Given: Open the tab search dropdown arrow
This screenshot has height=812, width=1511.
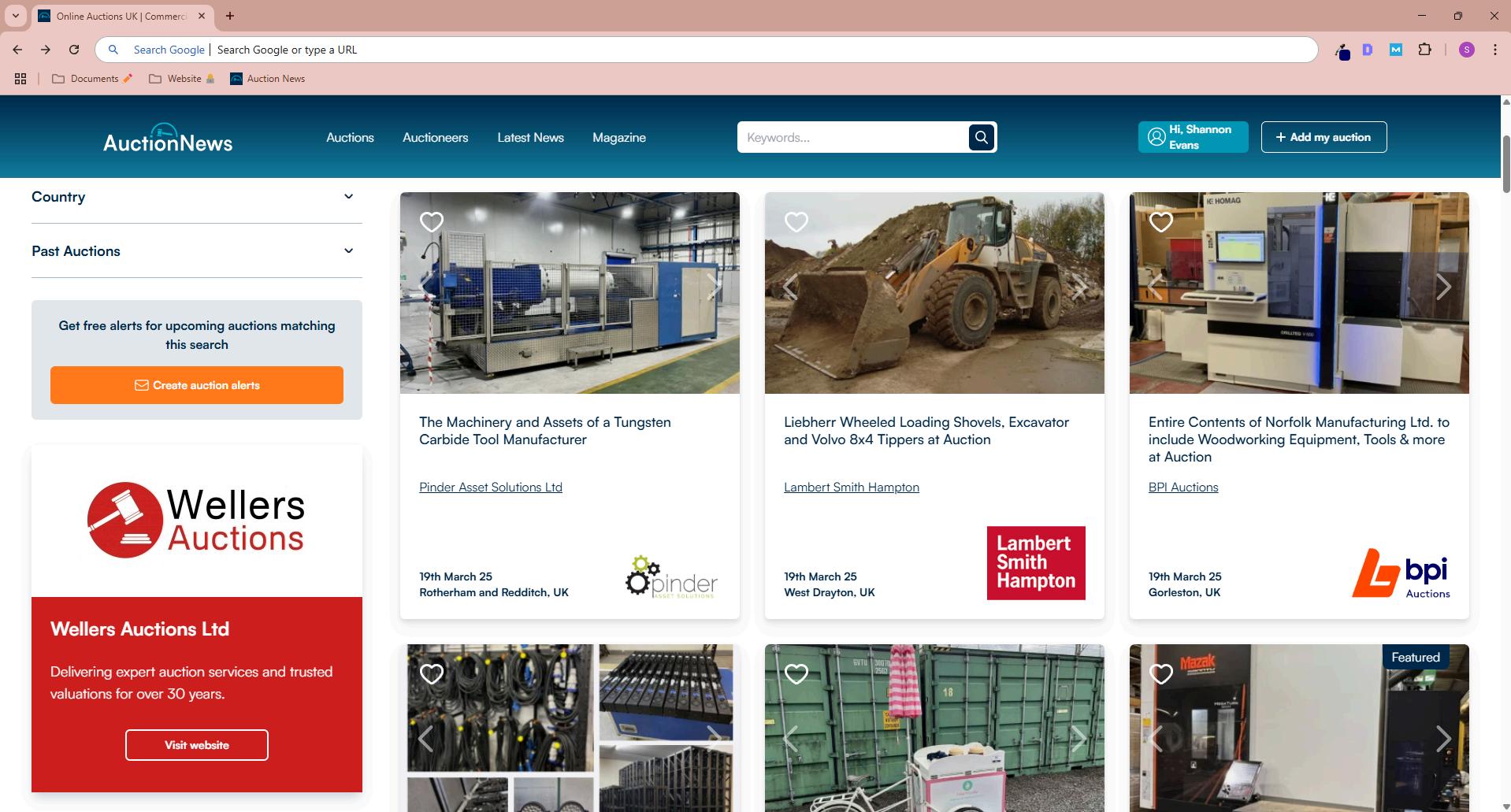Looking at the screenshot, I should (15, 16).
